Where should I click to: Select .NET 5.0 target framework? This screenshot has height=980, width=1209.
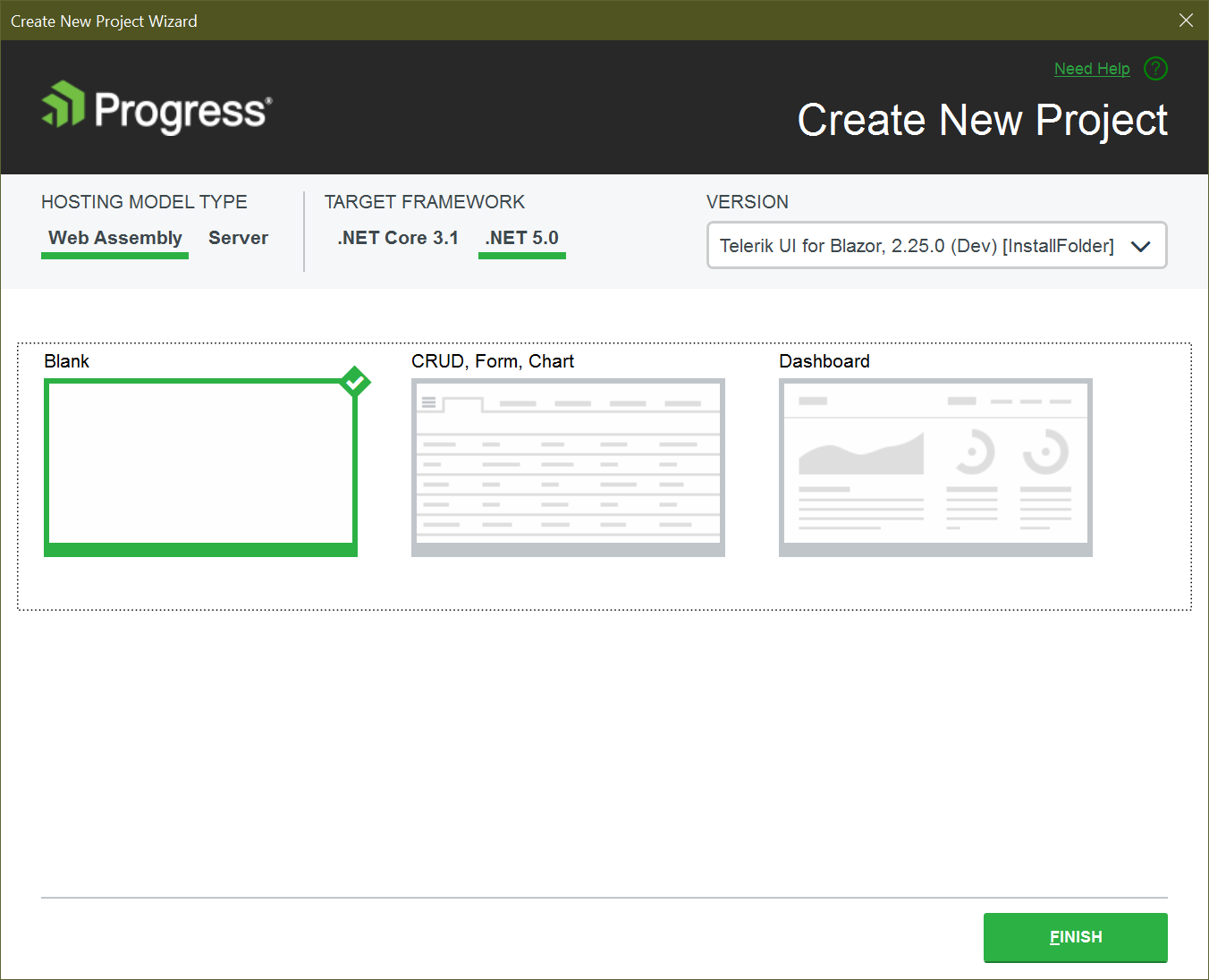click(521, 238)
